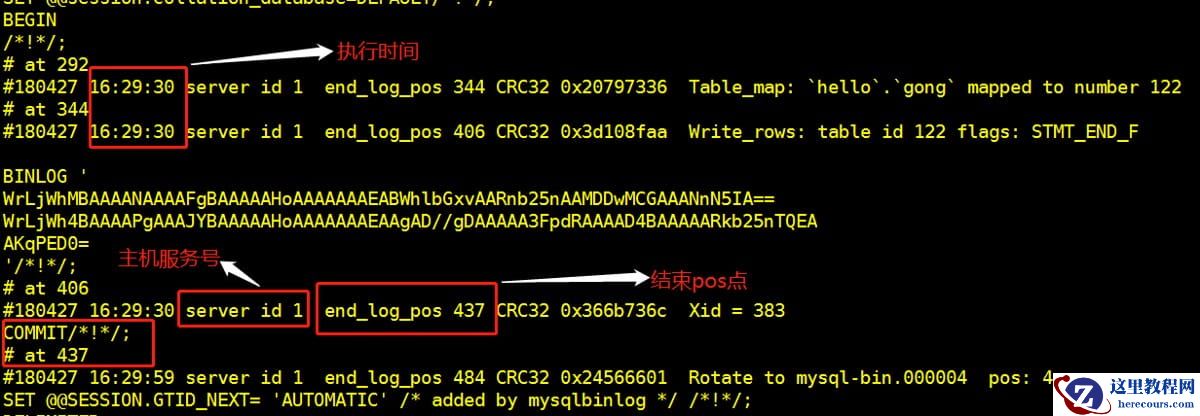Click the '# at 437' line

click(x=46, y=355)
